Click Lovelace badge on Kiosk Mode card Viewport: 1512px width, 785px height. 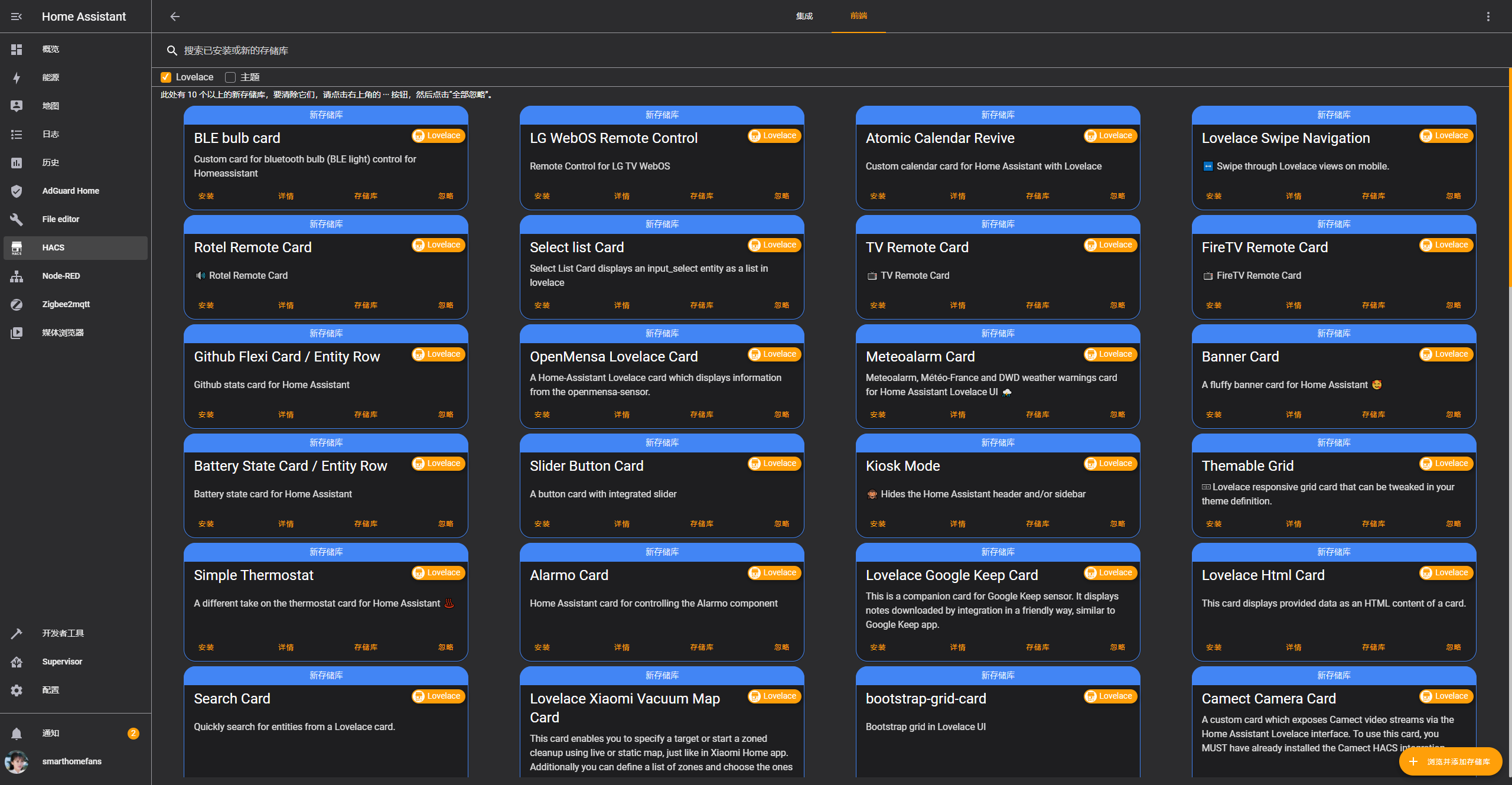(x=1110, y=464)
